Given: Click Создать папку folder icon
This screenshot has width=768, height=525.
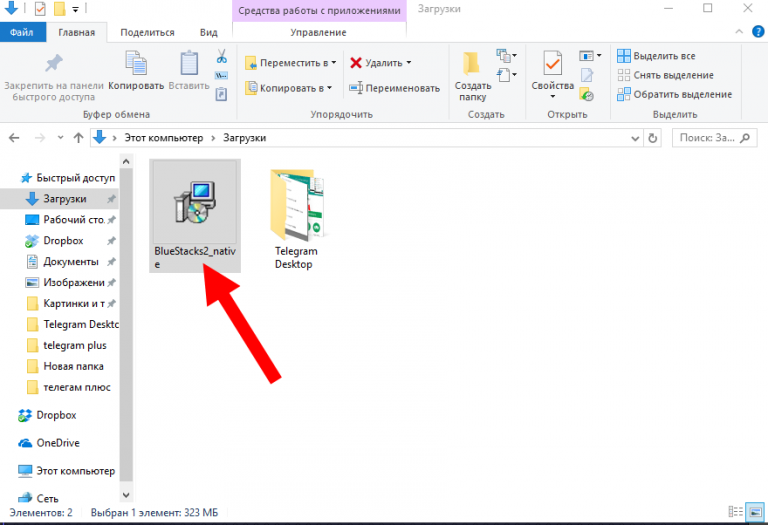Looking at the screenshot, I should click(471, 63).
